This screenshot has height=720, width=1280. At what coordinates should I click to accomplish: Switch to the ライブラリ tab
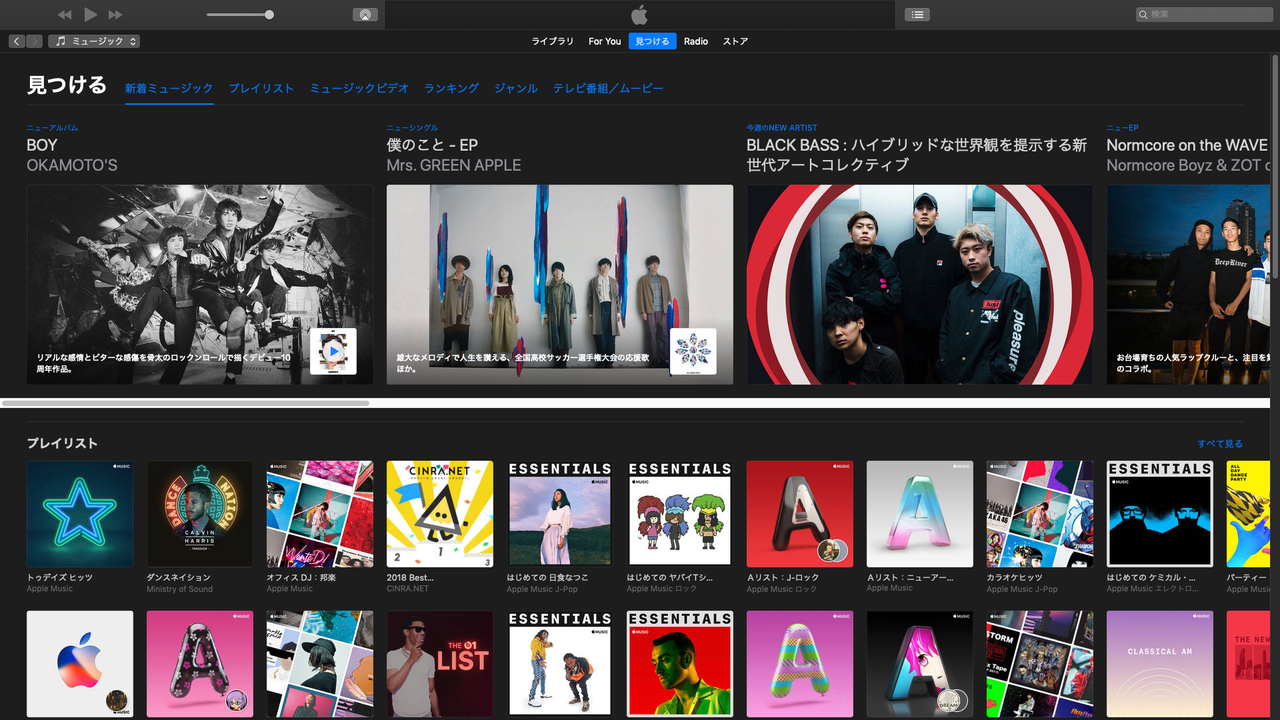click(x=553, y=41)
